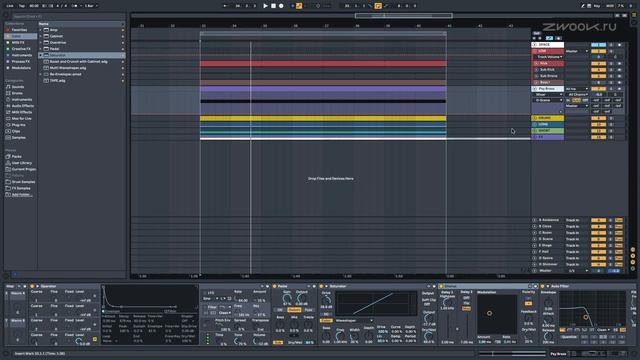Select the SPACE track header
The image size is (640, 360).
tap(548, 44)
